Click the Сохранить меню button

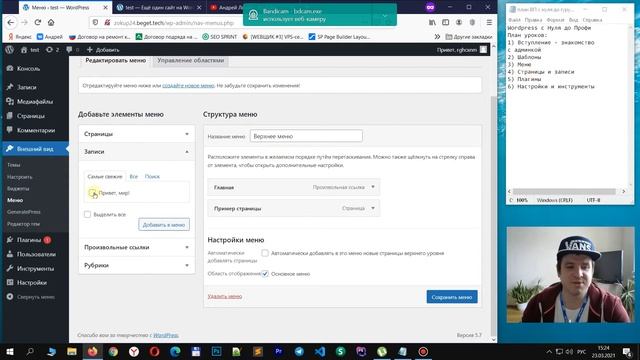[452, 297]
